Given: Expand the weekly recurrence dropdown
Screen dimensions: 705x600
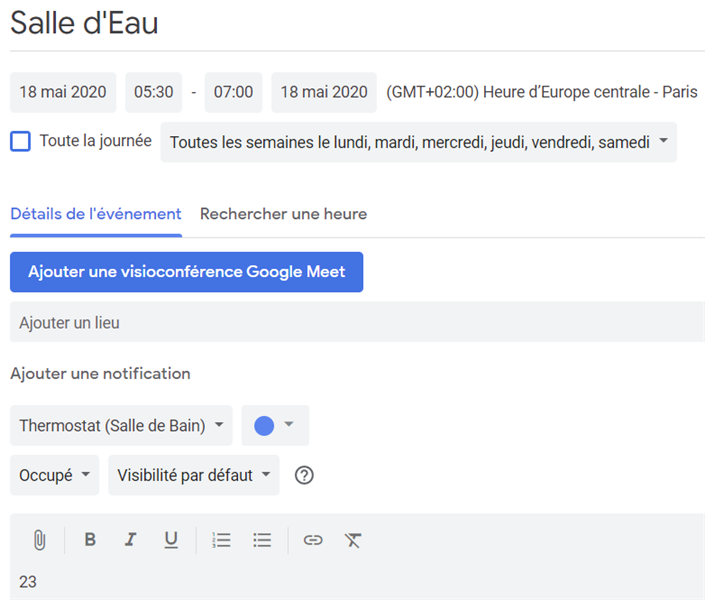Looking at the screenshot, I should (x=418, y=142).
